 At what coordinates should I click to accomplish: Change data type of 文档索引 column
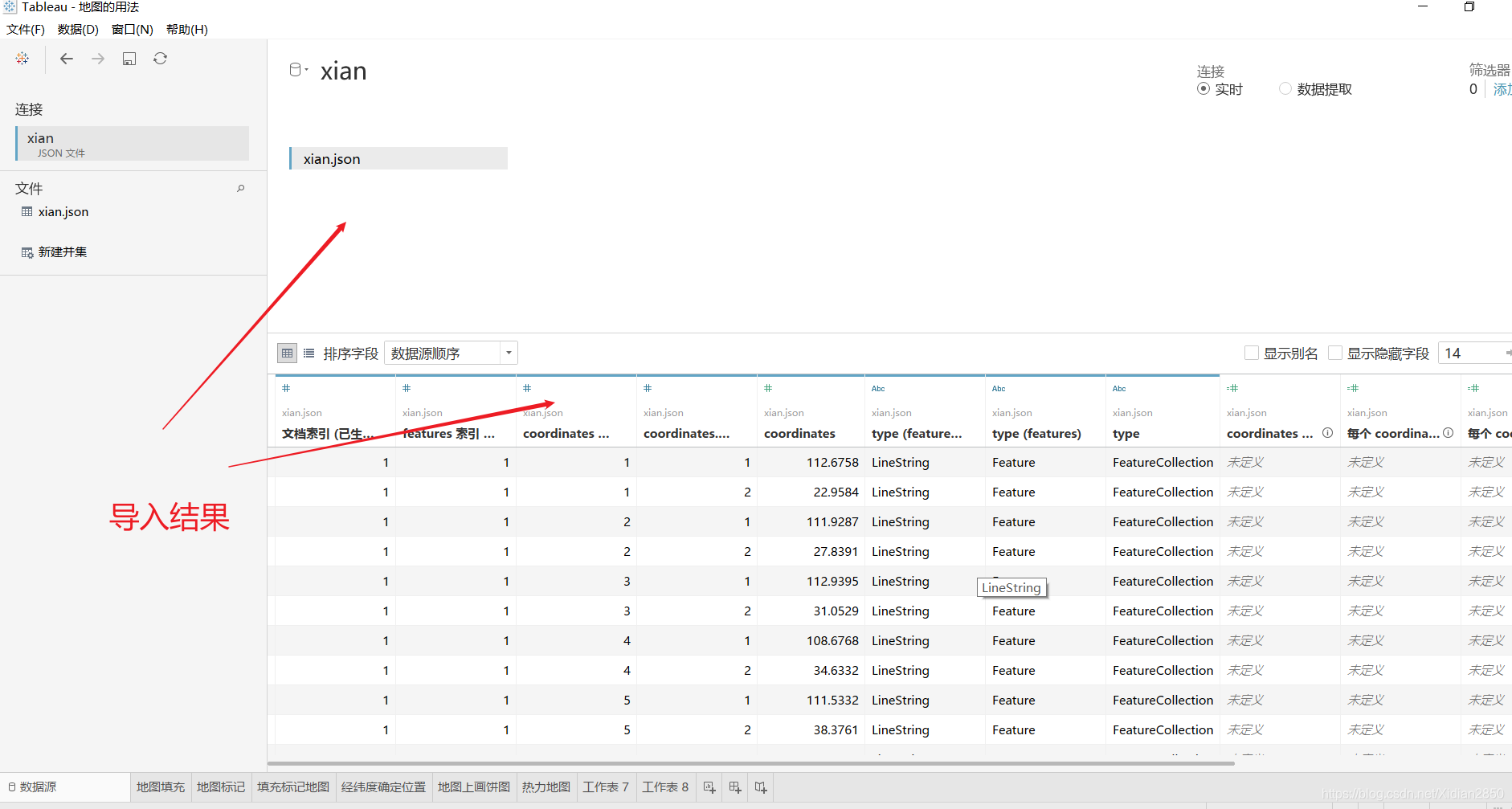pyautogui.click(x=286, y=388)
